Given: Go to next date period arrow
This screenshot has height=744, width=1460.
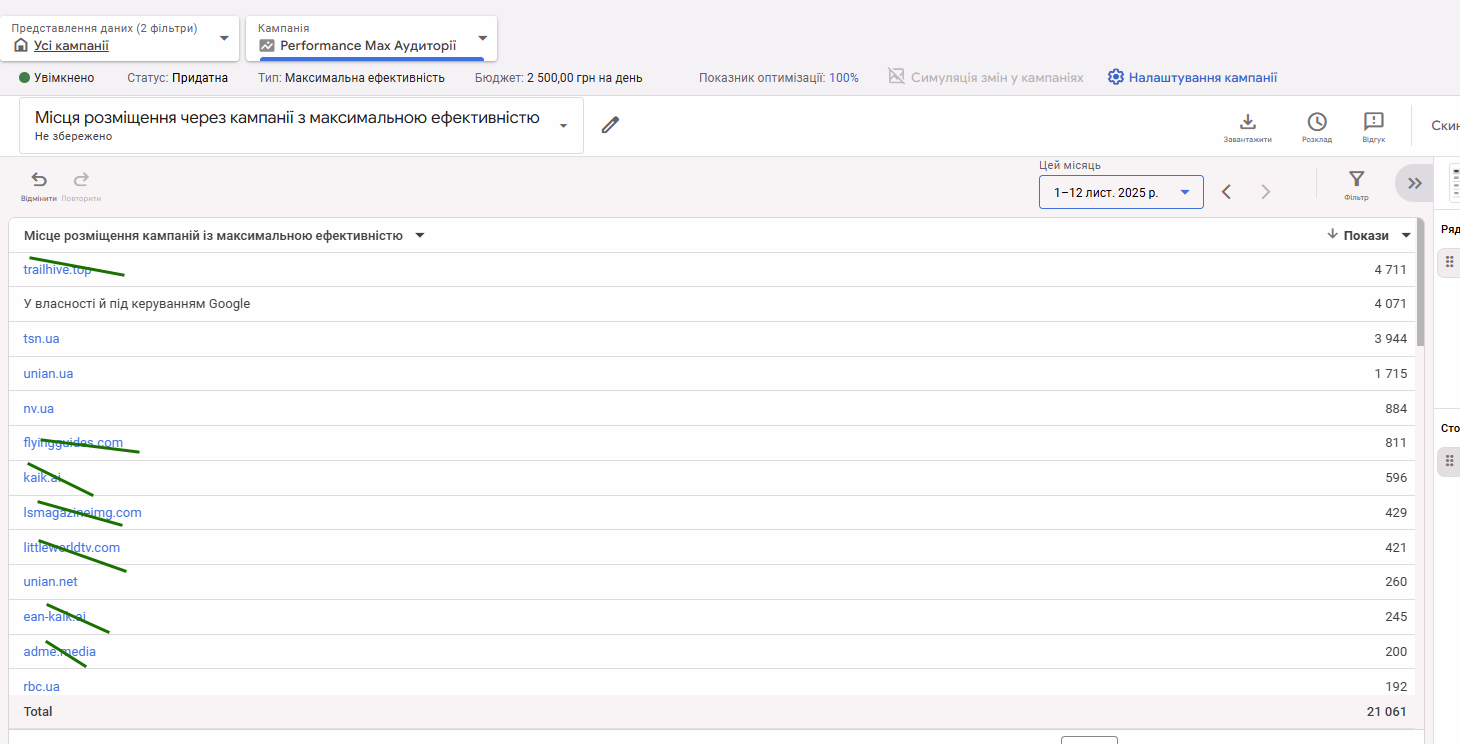Looking at the screenshot, I should tap(1266, 192).
